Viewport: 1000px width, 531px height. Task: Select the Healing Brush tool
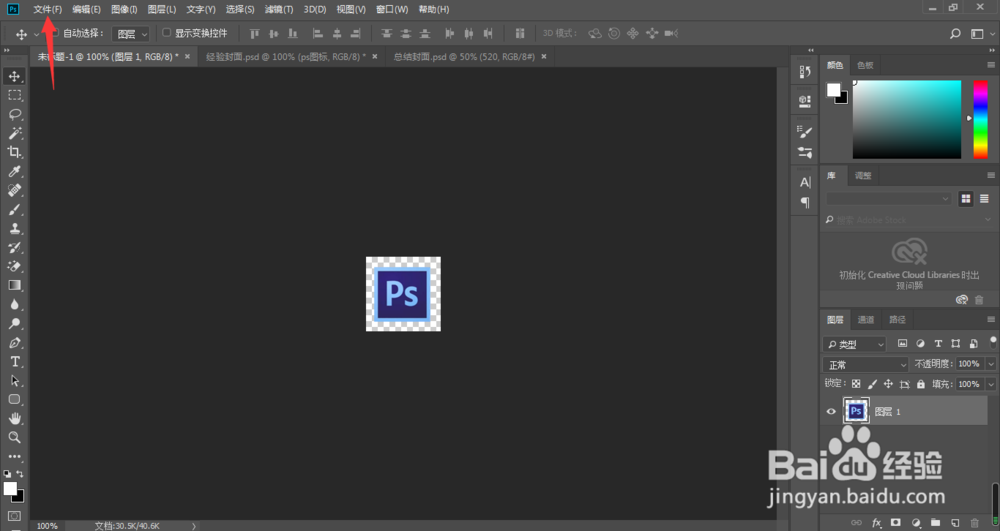[x=14, y=191]
